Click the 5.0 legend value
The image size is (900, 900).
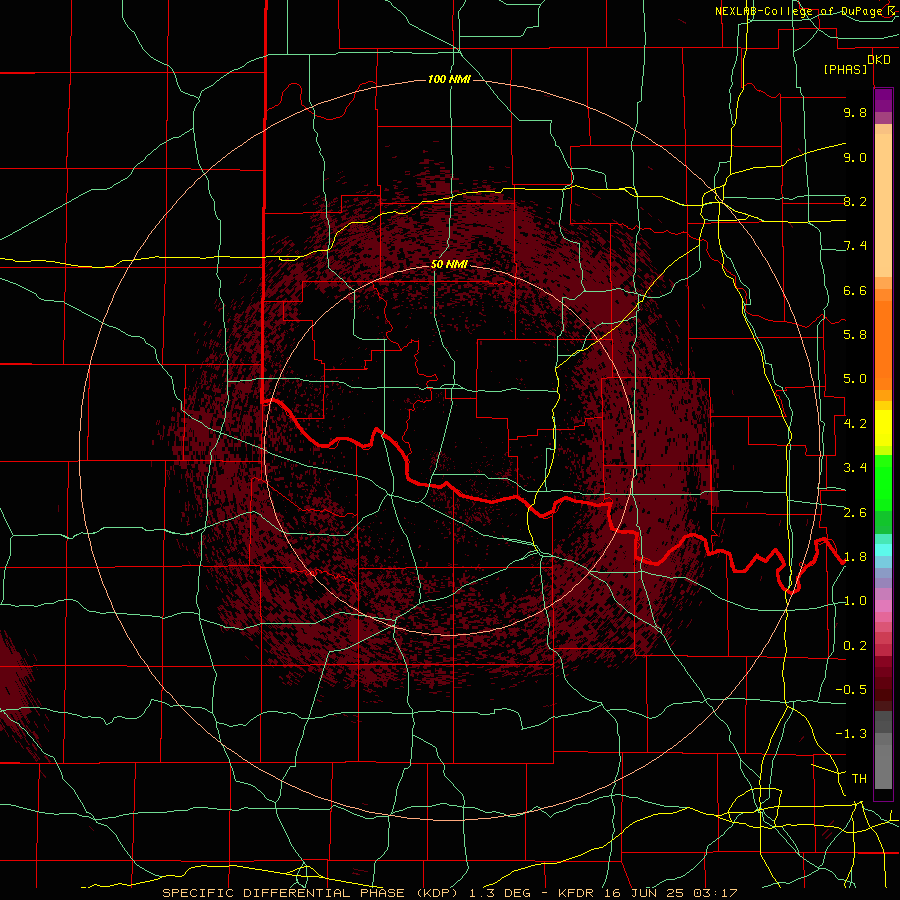(855, 379)
